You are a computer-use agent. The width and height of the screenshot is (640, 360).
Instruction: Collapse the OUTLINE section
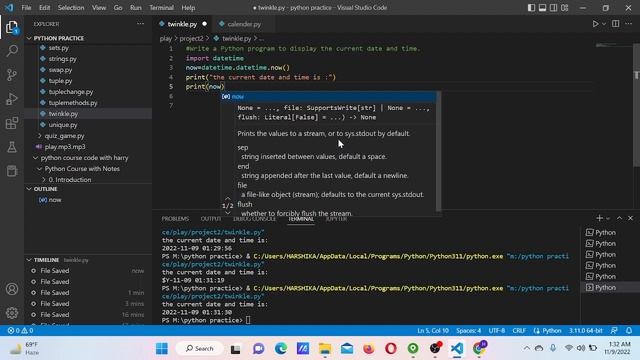(x=45, y=189)
